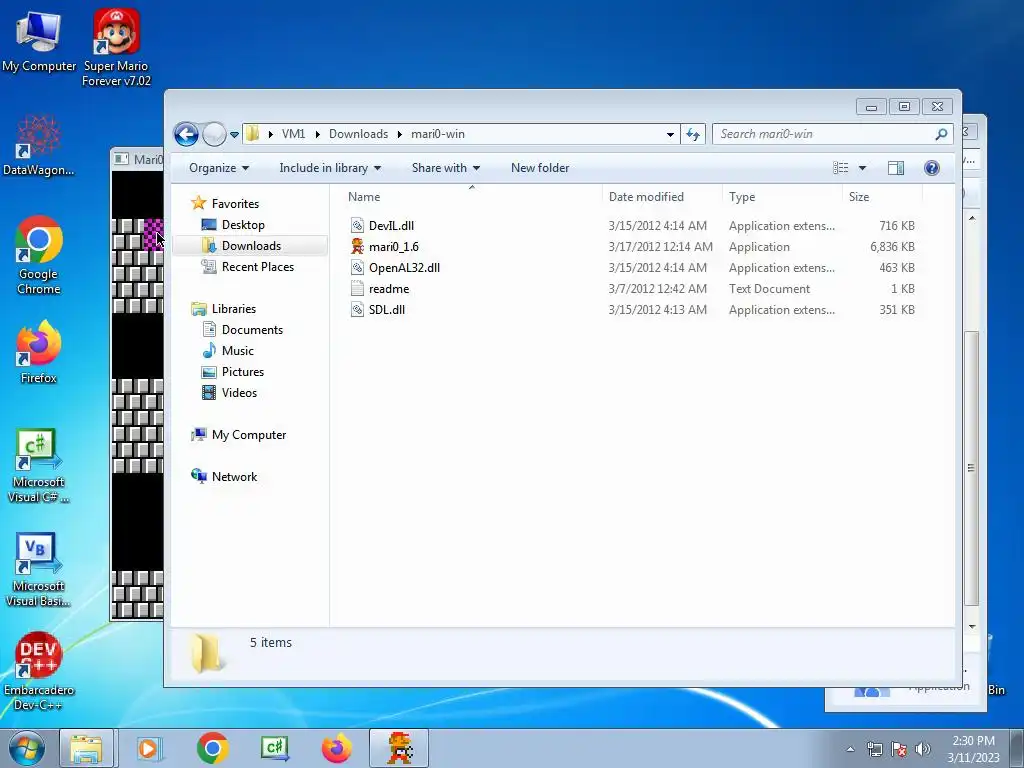
Task: Open Firefox desktop shortcut
Action: coord(39,352)
